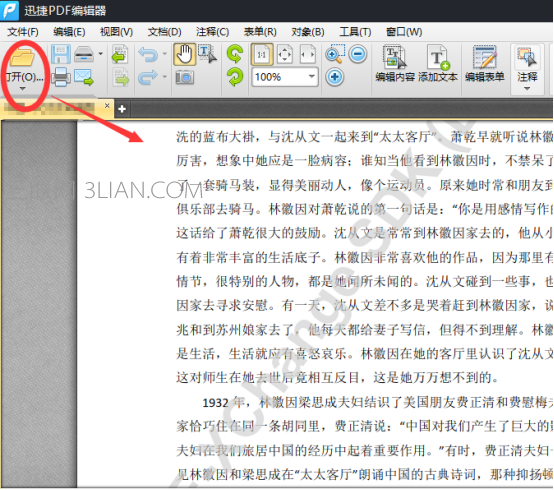Click the blue minus zoom out icon

(x=358, y=54)
